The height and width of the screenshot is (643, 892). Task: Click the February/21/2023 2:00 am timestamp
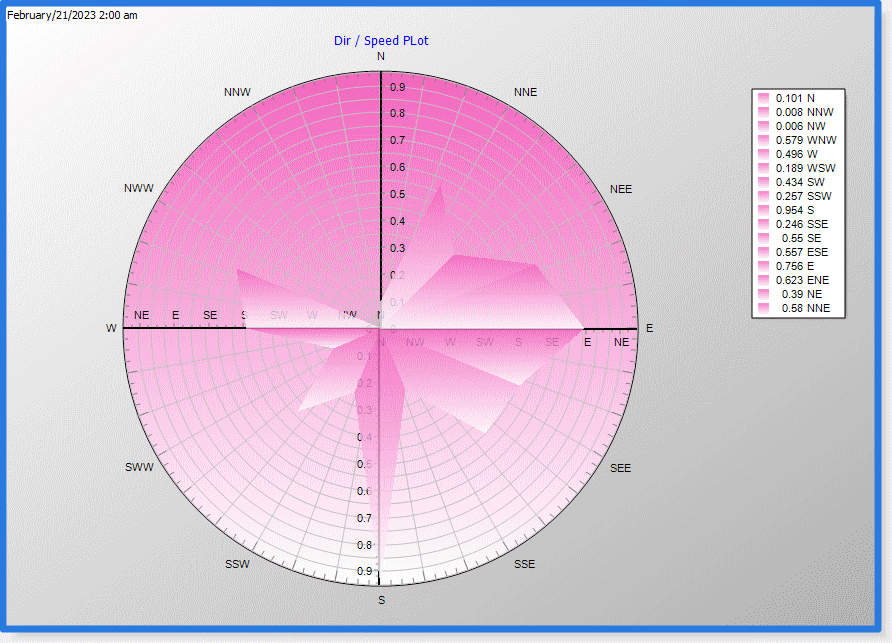(72, 15)
